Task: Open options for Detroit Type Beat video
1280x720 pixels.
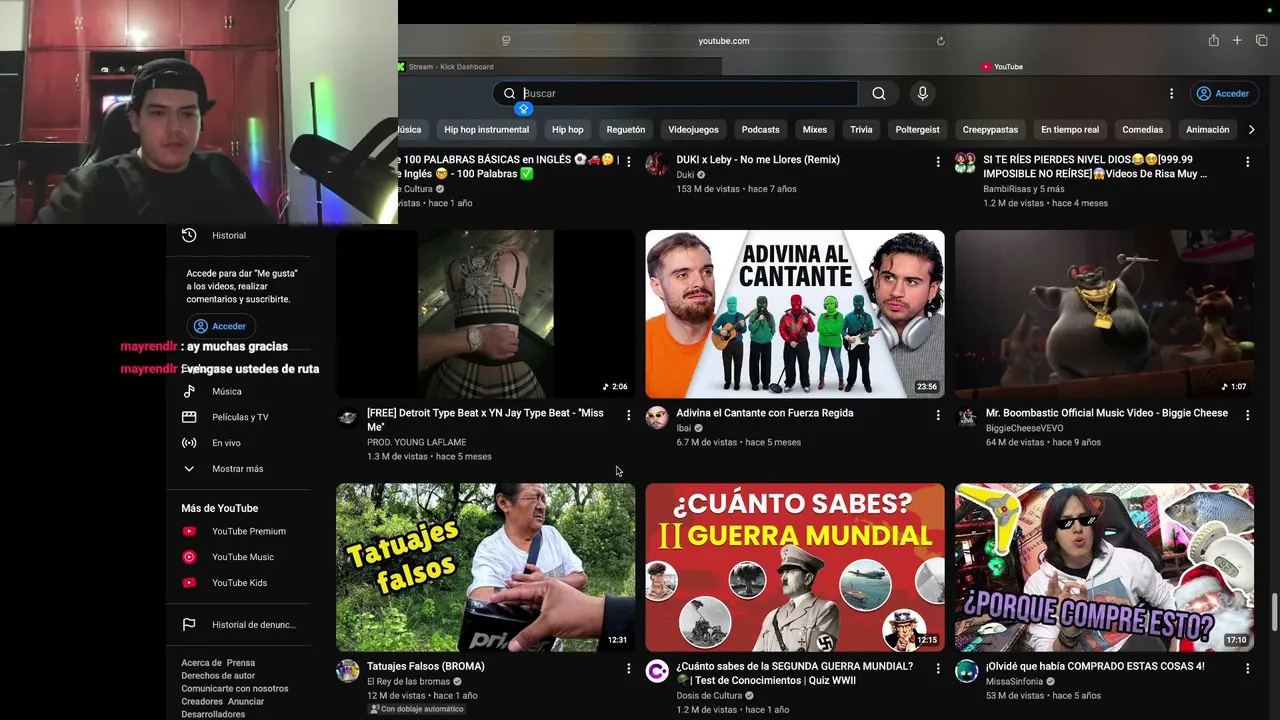Action: (x=628, y=414)
